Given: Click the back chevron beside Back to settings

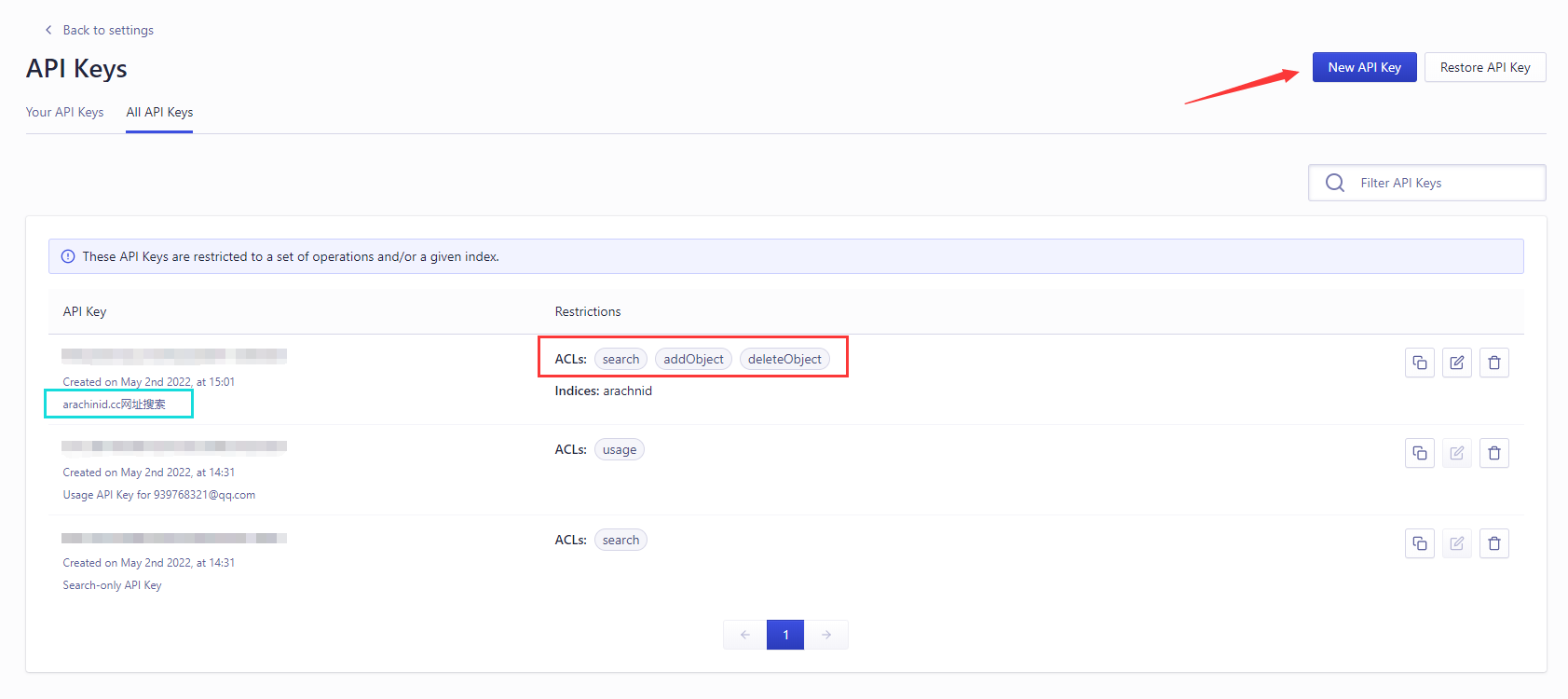Looking at the screenshot, I should [48, 30].
